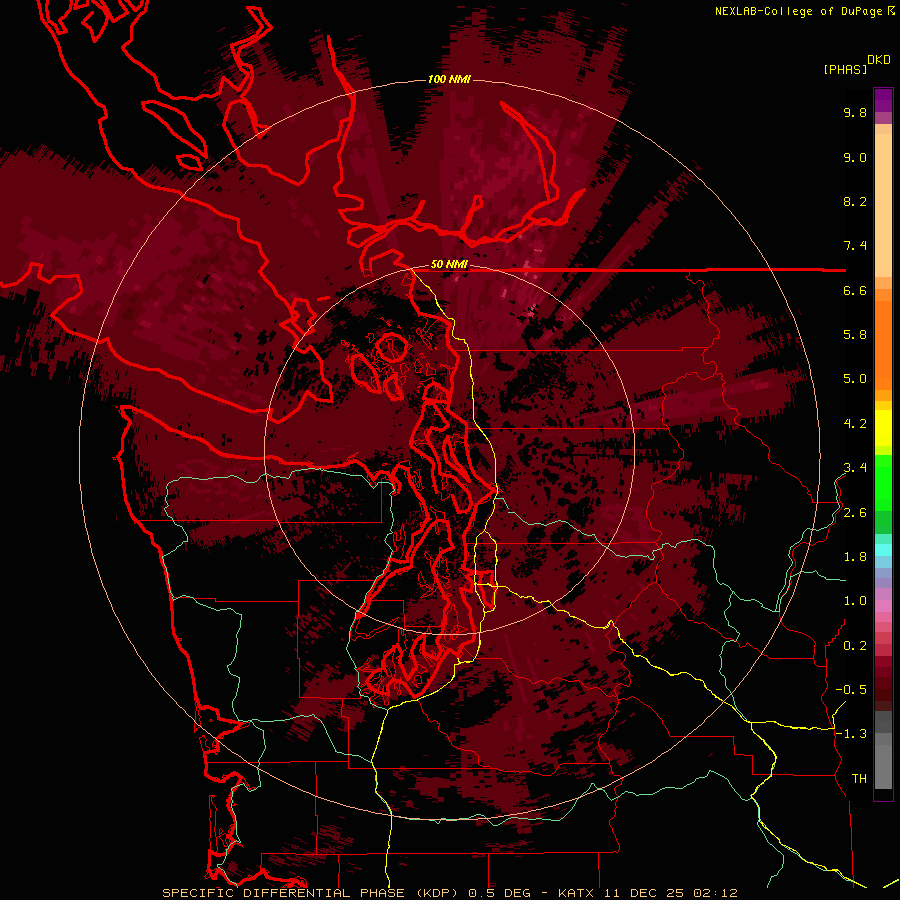900x900 pixels.
Task: Click the -1.3 value on the color scale
Action: [x=851, y=734]
